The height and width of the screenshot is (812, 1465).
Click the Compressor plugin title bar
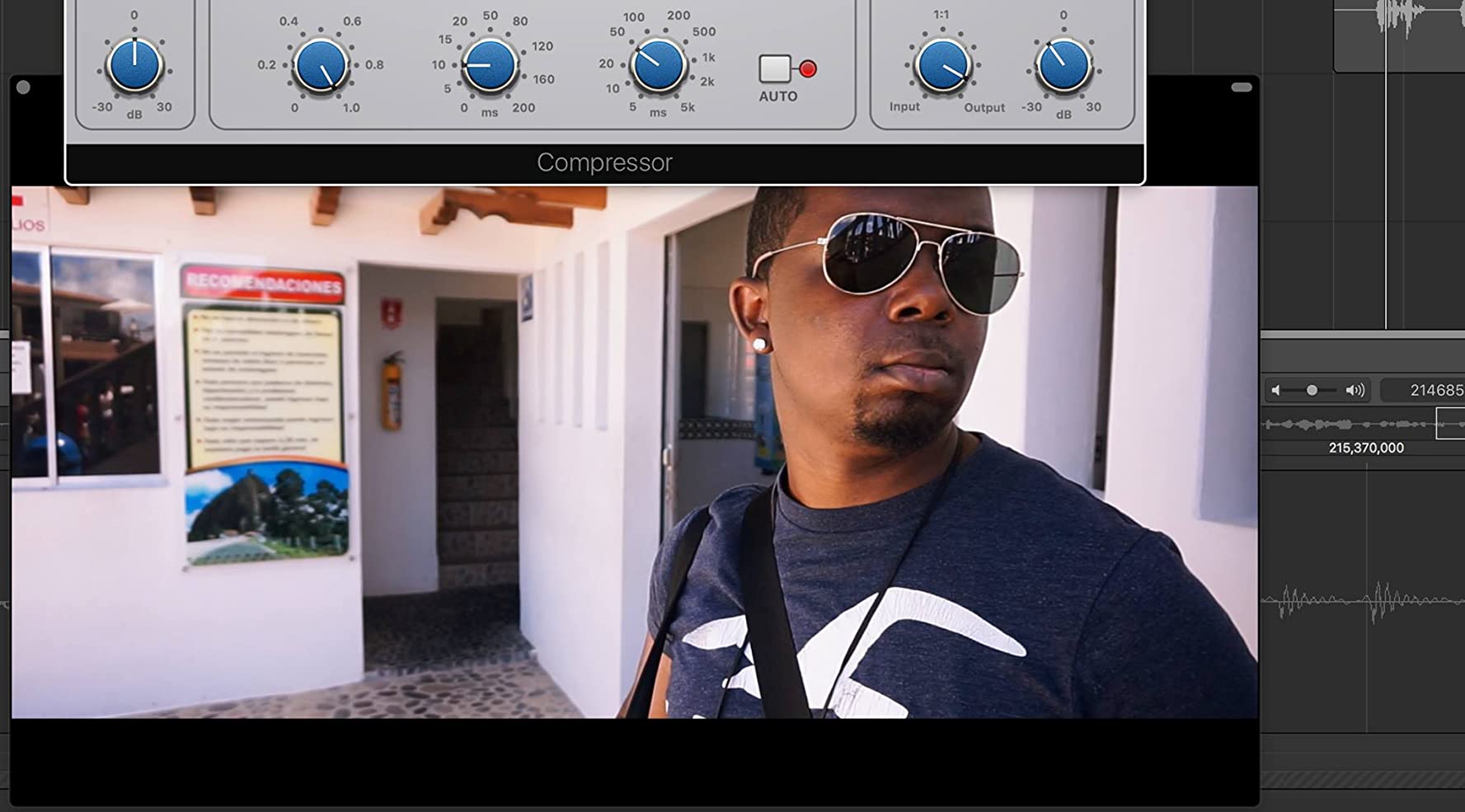click(604, 162)
